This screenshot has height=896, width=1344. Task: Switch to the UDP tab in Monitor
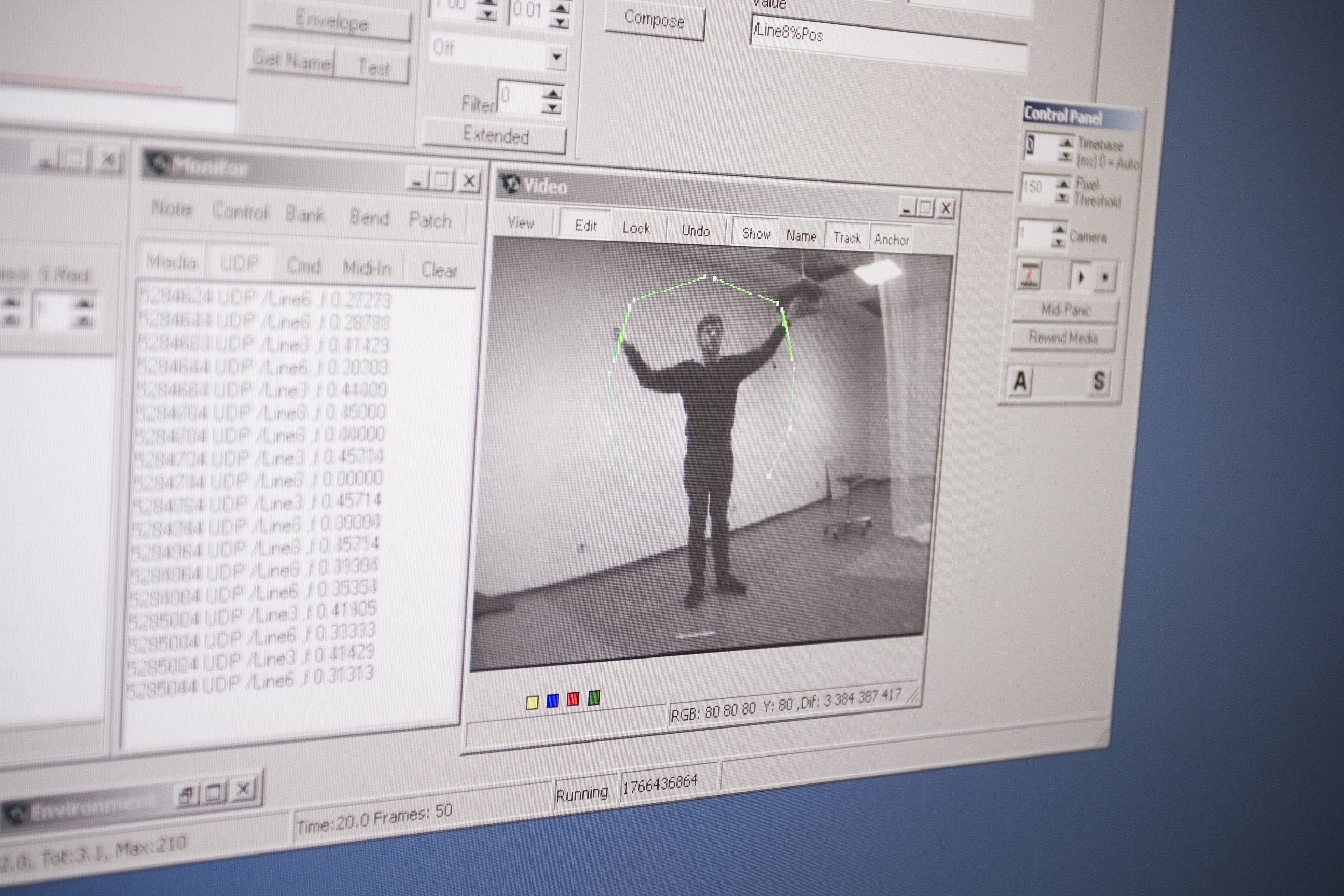239,263
